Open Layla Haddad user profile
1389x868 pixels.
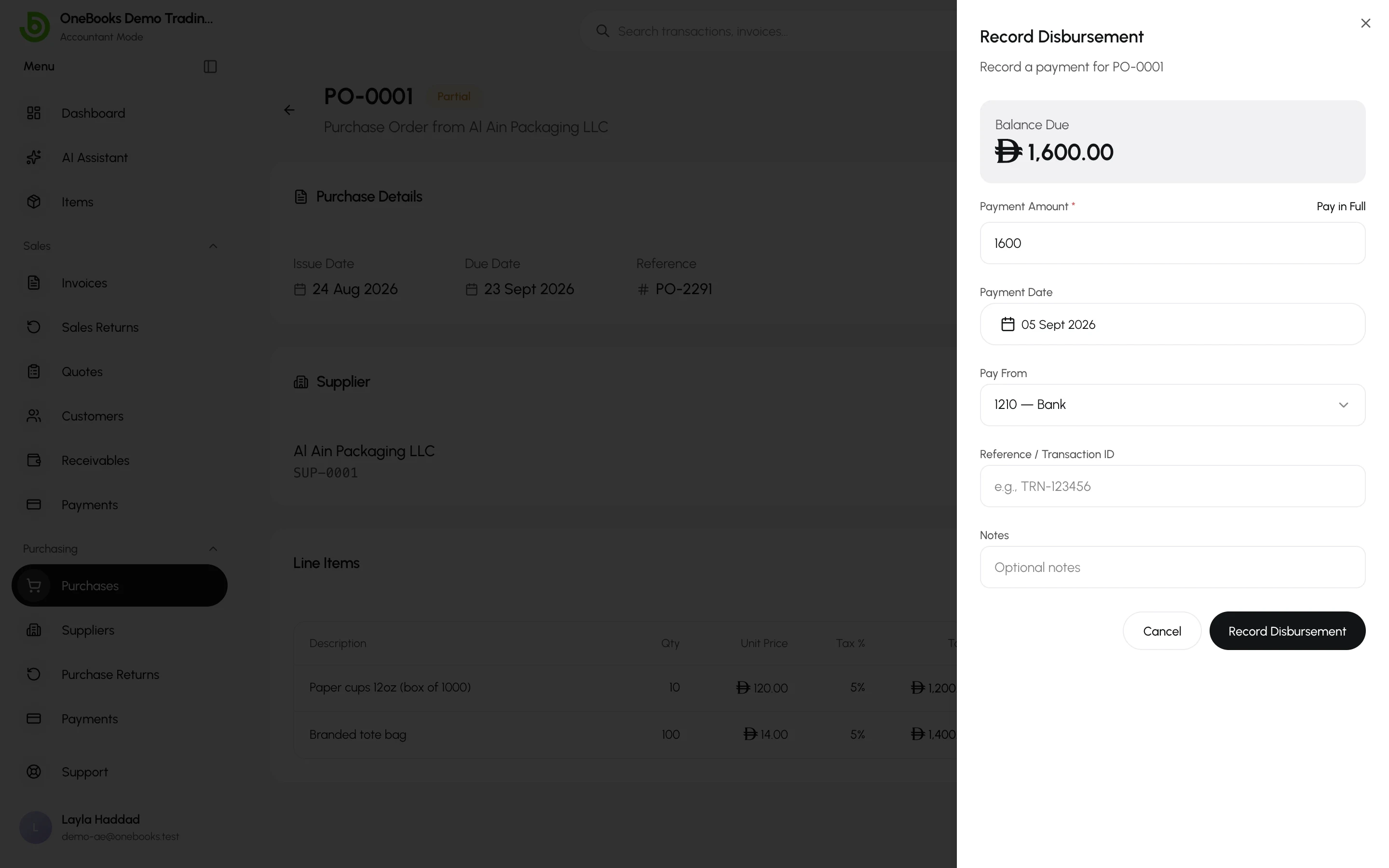120,827
